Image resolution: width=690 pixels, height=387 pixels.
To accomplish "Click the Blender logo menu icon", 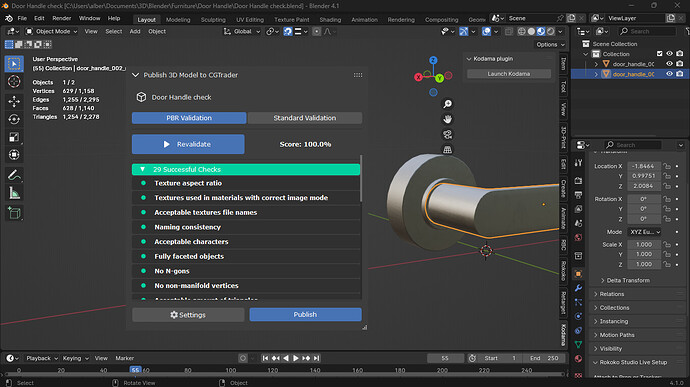I will [9, 18].
